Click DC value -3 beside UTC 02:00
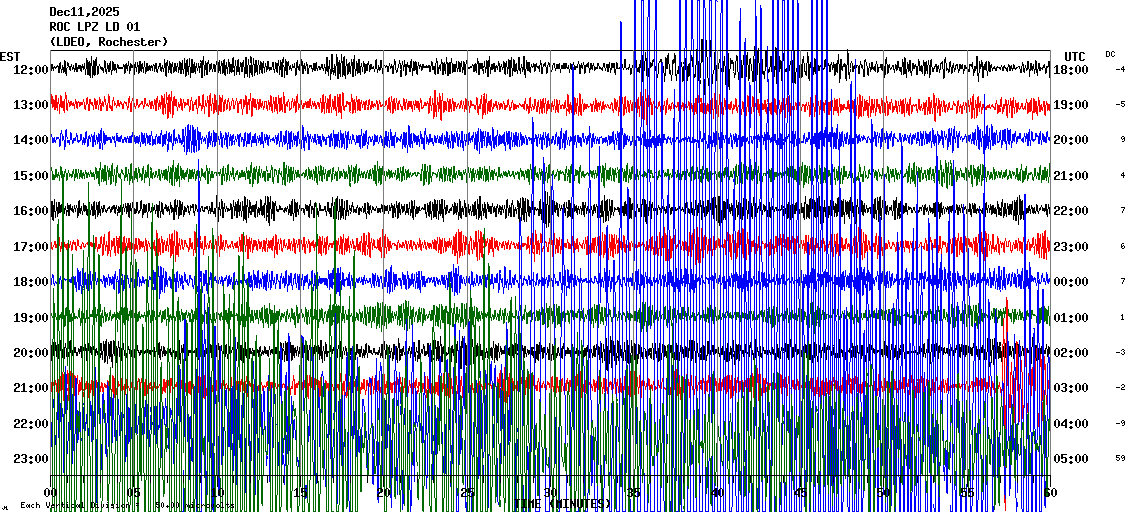1130x519 pixels. (1121, 352)
